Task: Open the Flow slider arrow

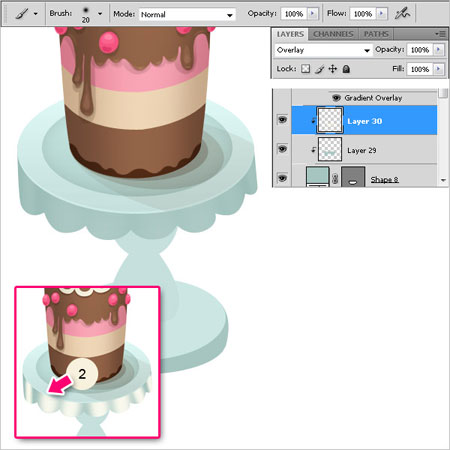Action: [381, 14]
